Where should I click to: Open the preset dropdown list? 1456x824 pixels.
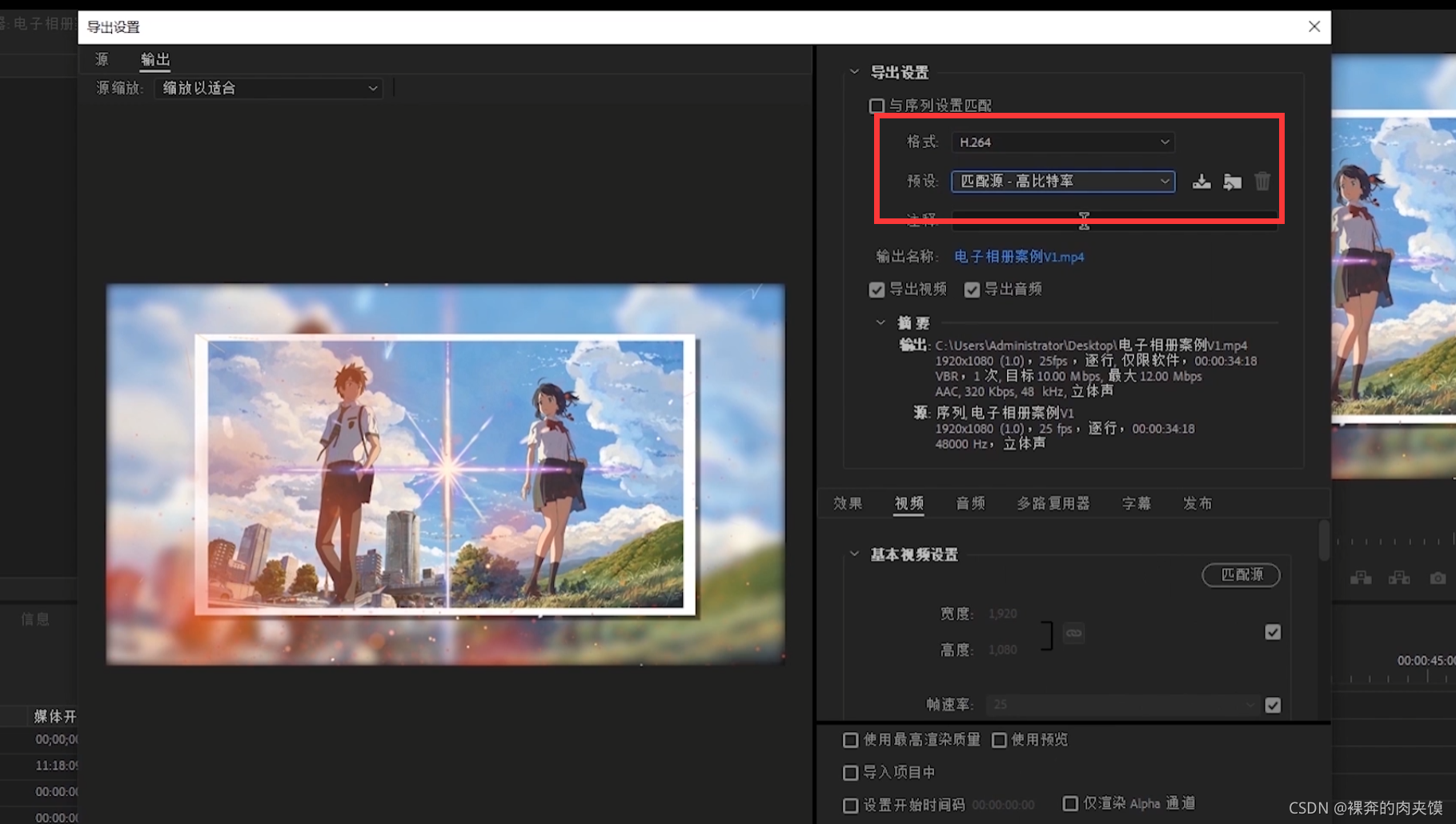(x=1063, y=182)
